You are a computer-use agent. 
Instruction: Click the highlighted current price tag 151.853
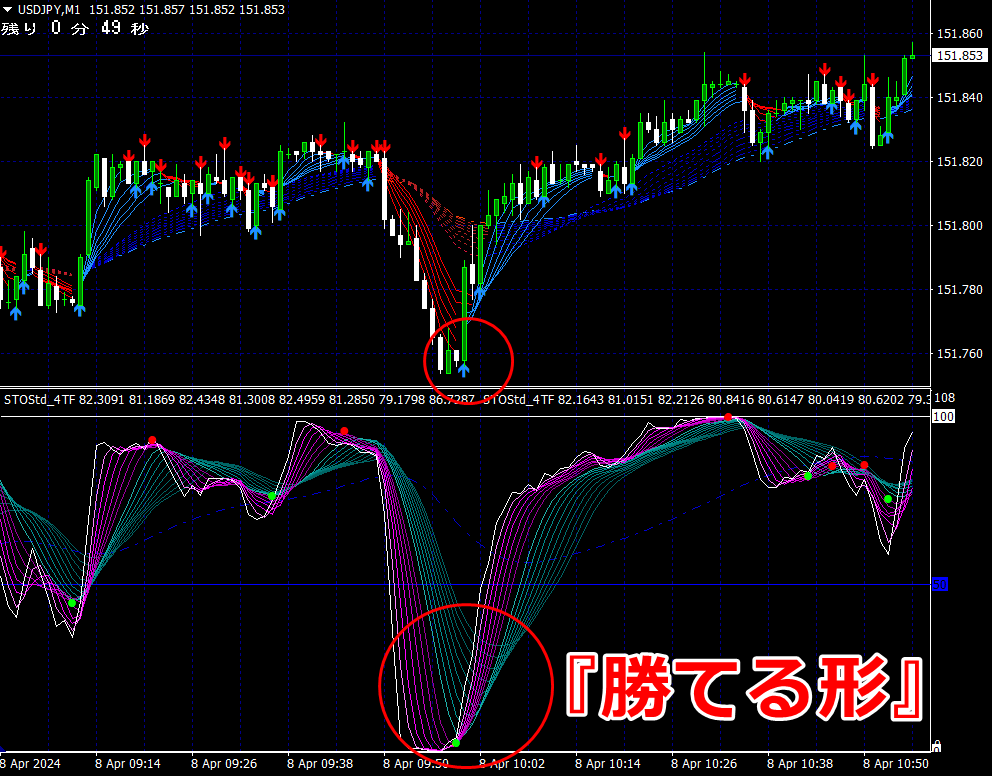[960, 56]
